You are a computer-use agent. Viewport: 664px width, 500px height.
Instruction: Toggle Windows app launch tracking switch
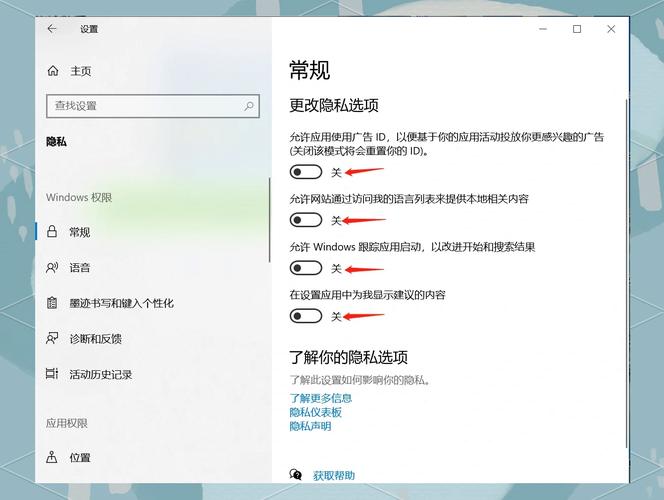(306, 268)
